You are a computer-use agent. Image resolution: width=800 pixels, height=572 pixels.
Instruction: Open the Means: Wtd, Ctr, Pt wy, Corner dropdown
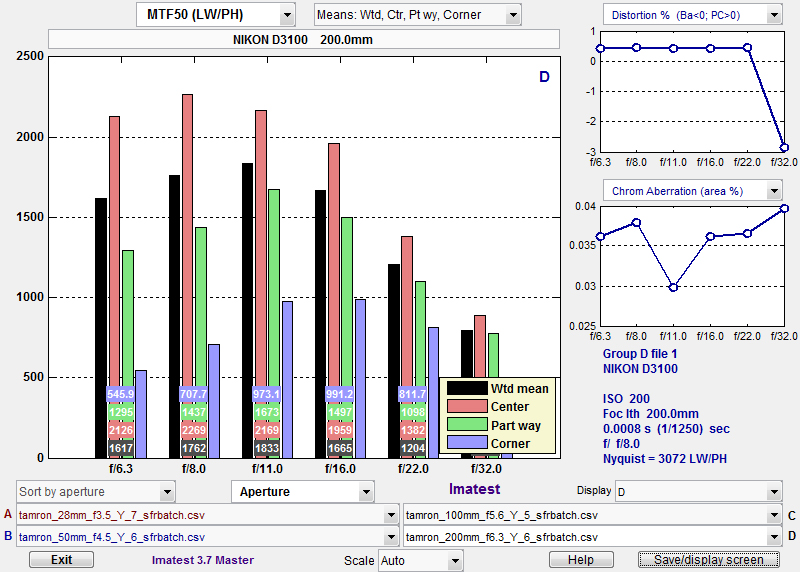point(417,15)
